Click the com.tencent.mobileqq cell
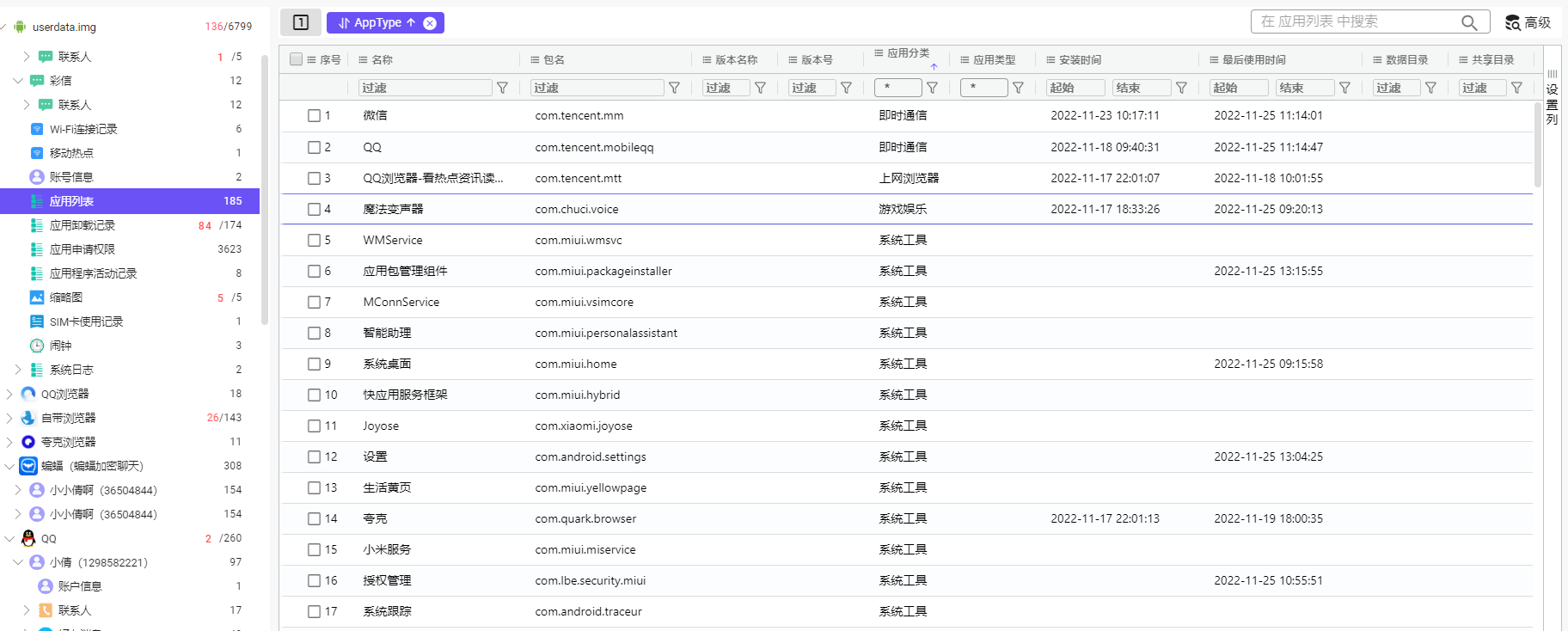1568x631 pixels. click(x=594, y=147)
